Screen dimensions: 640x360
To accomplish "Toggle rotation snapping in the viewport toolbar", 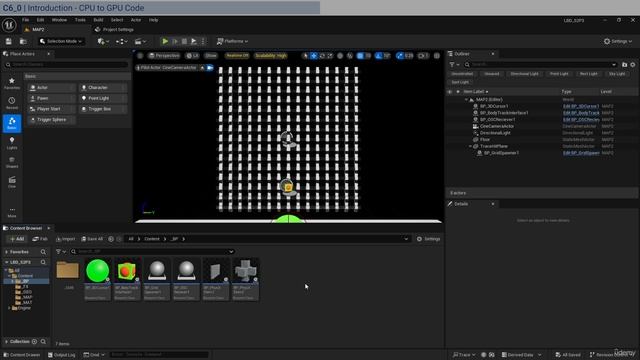I will click(379, 56).
